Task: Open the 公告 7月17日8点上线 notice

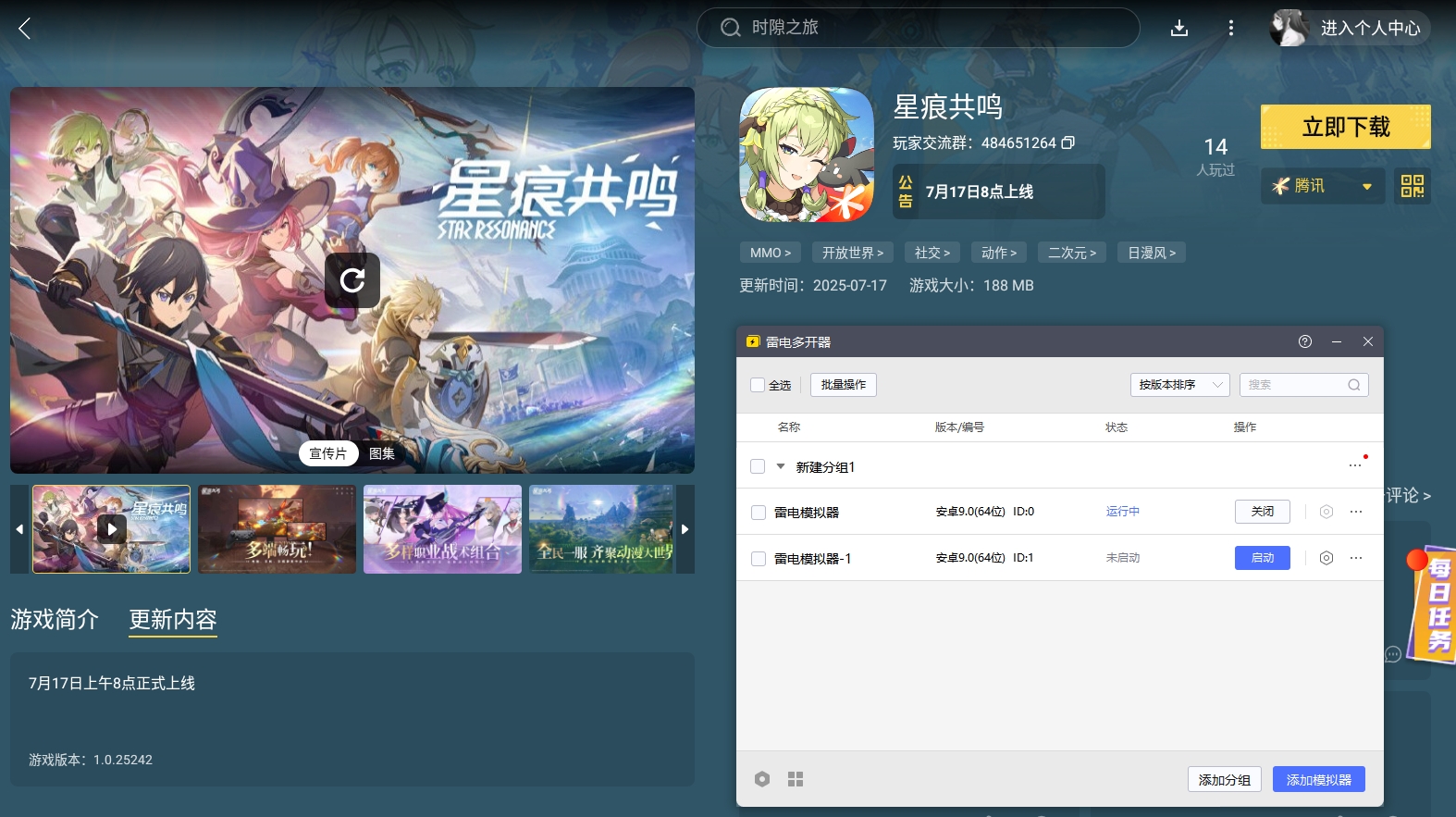Action: click(x=999, y=192)
